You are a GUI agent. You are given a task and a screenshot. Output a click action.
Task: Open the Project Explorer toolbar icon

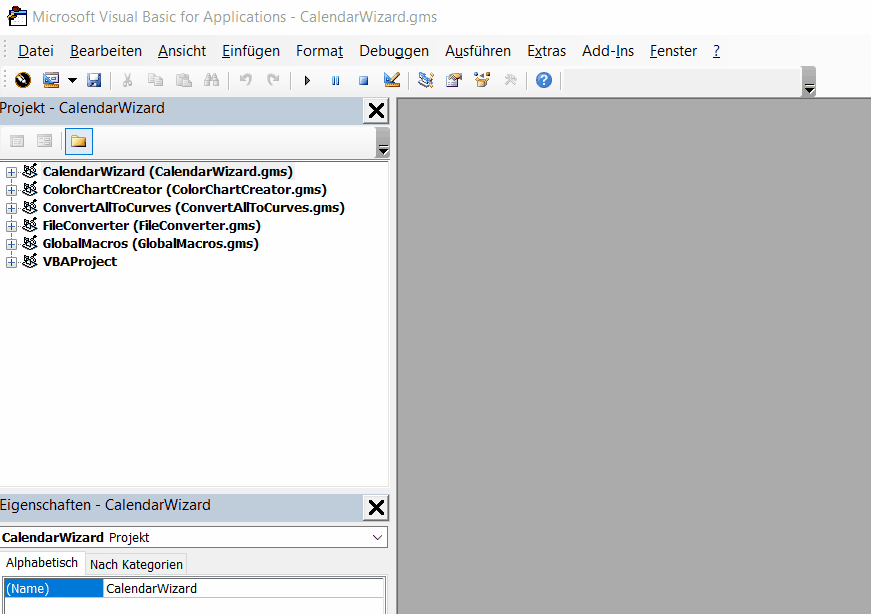(x=426, y=80)
